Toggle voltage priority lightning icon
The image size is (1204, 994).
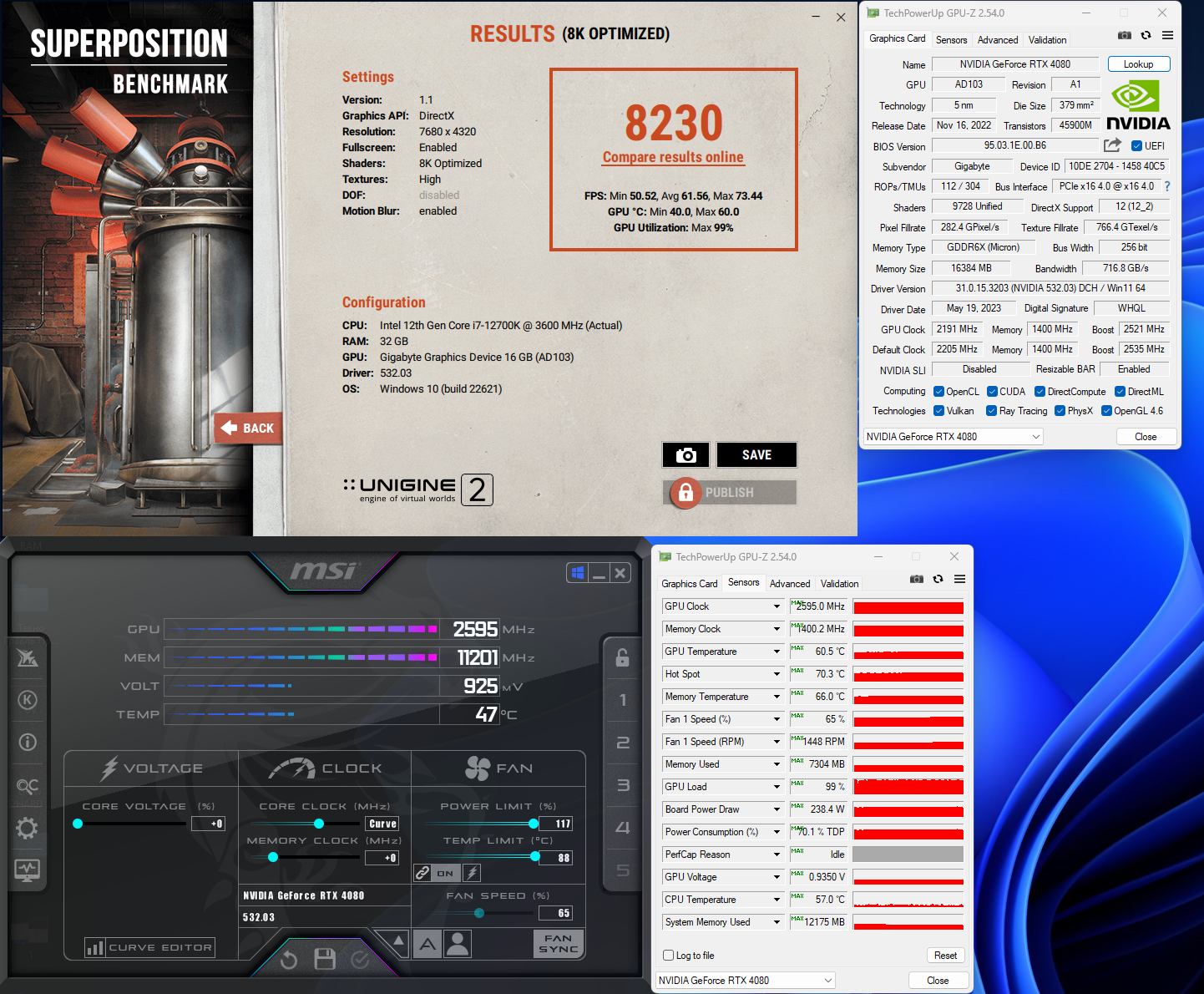coord(472,873)
